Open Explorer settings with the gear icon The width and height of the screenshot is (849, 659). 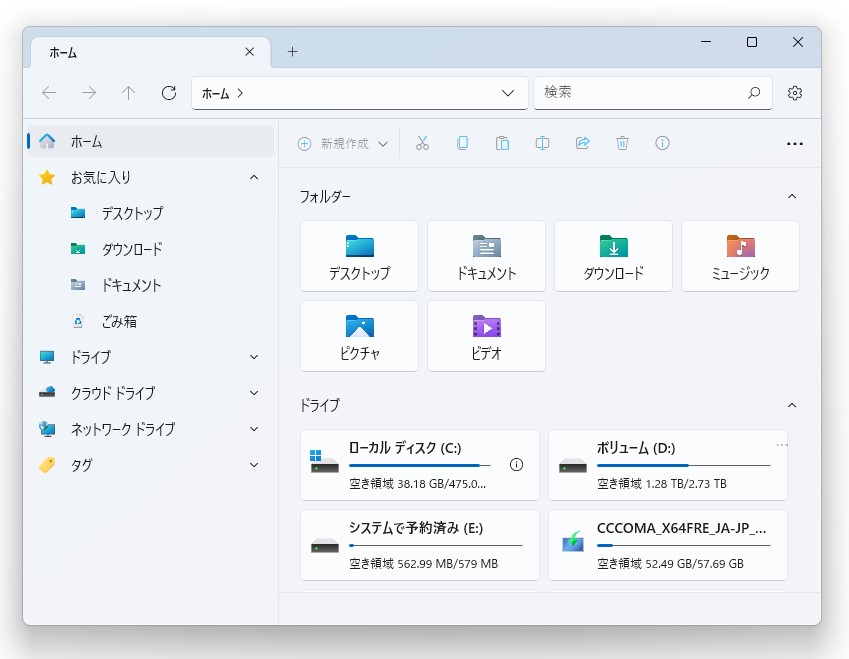click(x=794, y=92)
